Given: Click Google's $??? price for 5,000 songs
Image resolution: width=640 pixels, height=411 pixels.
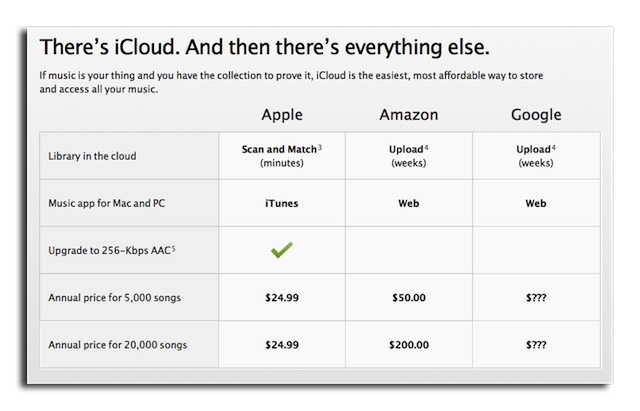Looking at the screenshot, I should click(x=535, y=298).
